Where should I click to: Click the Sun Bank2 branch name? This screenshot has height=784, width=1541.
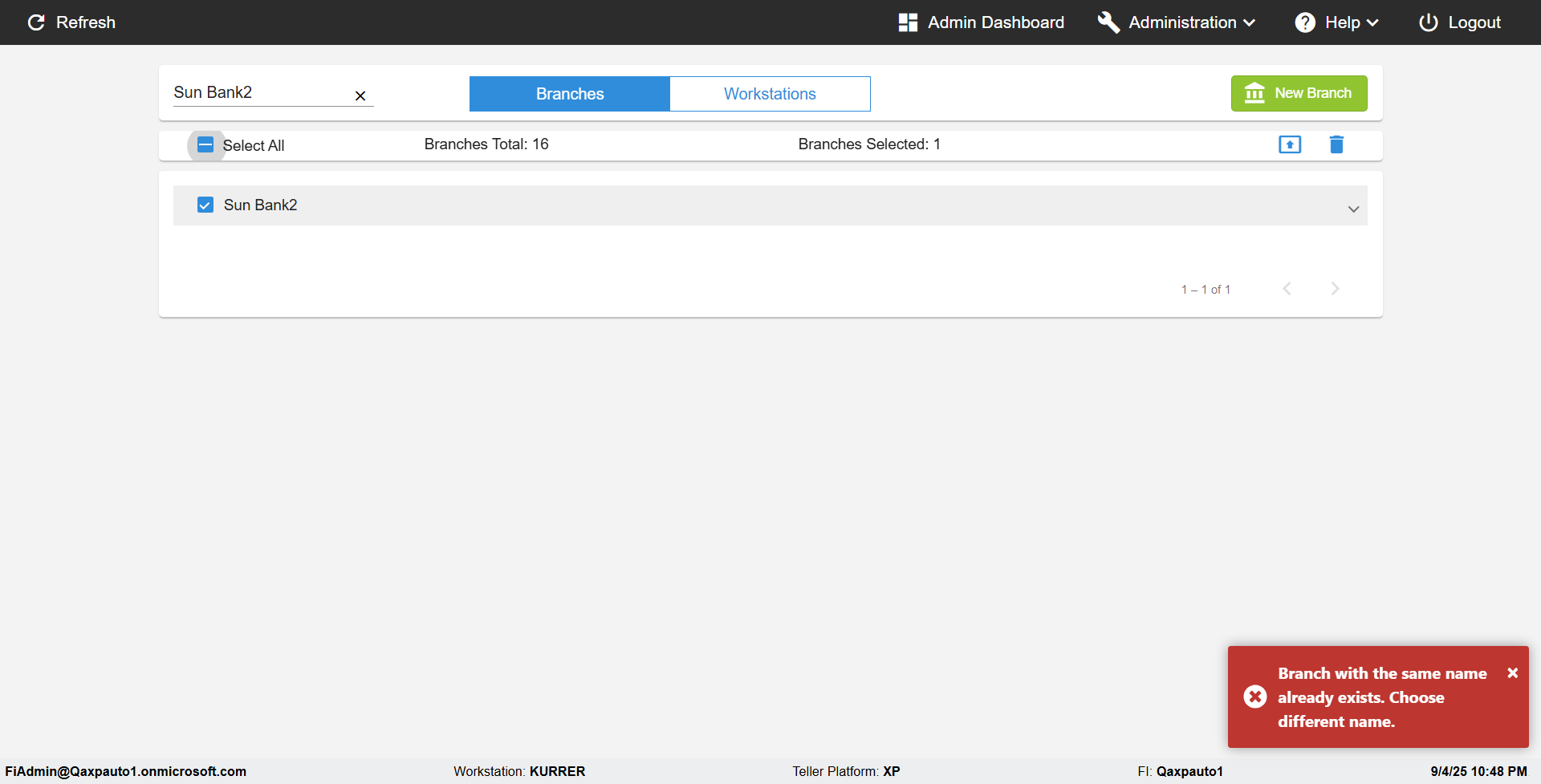coord(260,205)
